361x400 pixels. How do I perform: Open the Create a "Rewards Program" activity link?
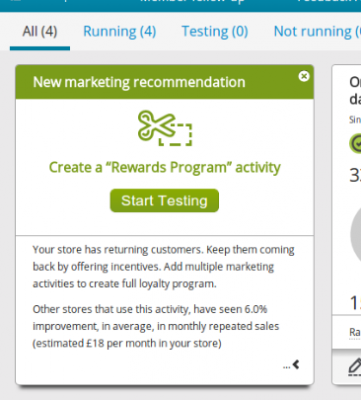[165, 167]
